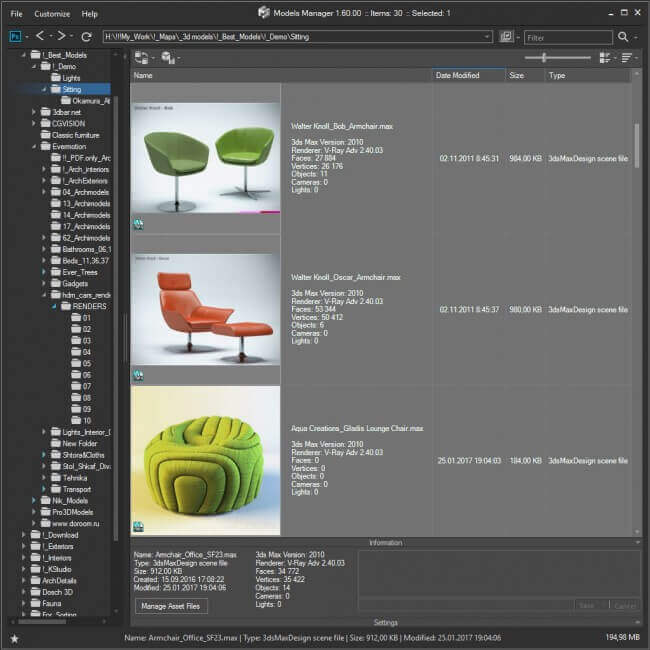Collapse the RENDERS folder
Viewport: 650px width, 650px height.
54,306
